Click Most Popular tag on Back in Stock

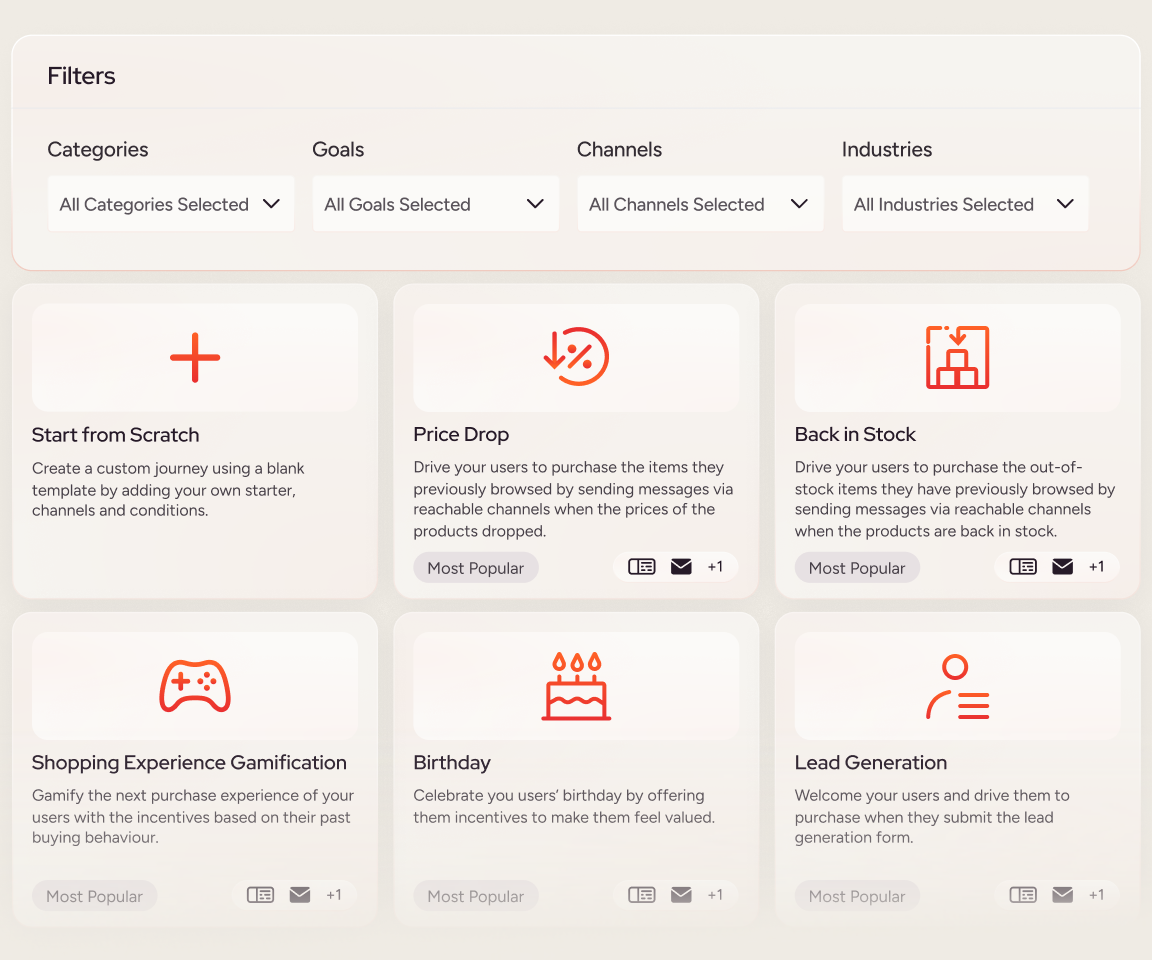tap(857, 568)
